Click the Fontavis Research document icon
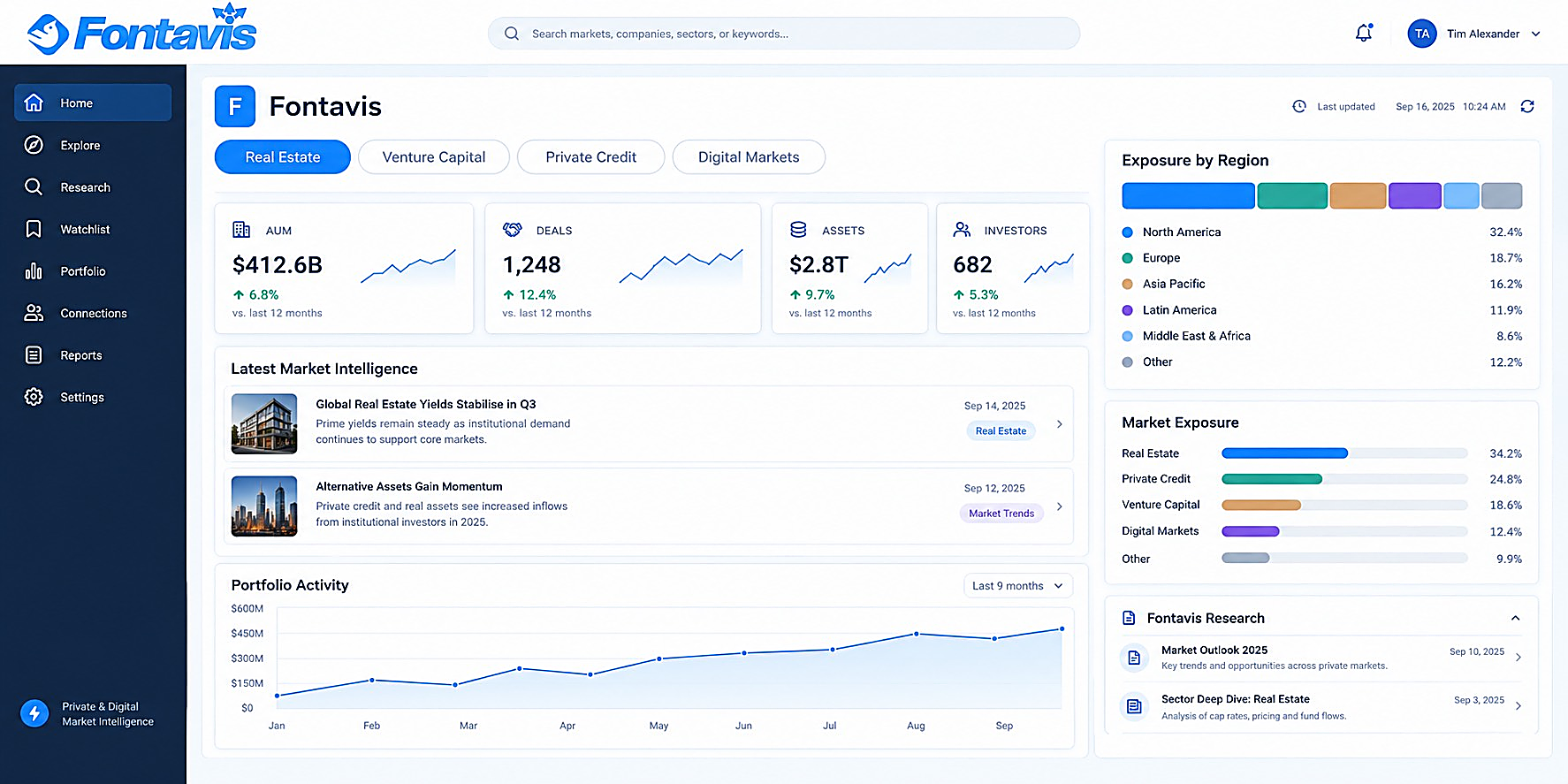 [x=1129, y=618]
